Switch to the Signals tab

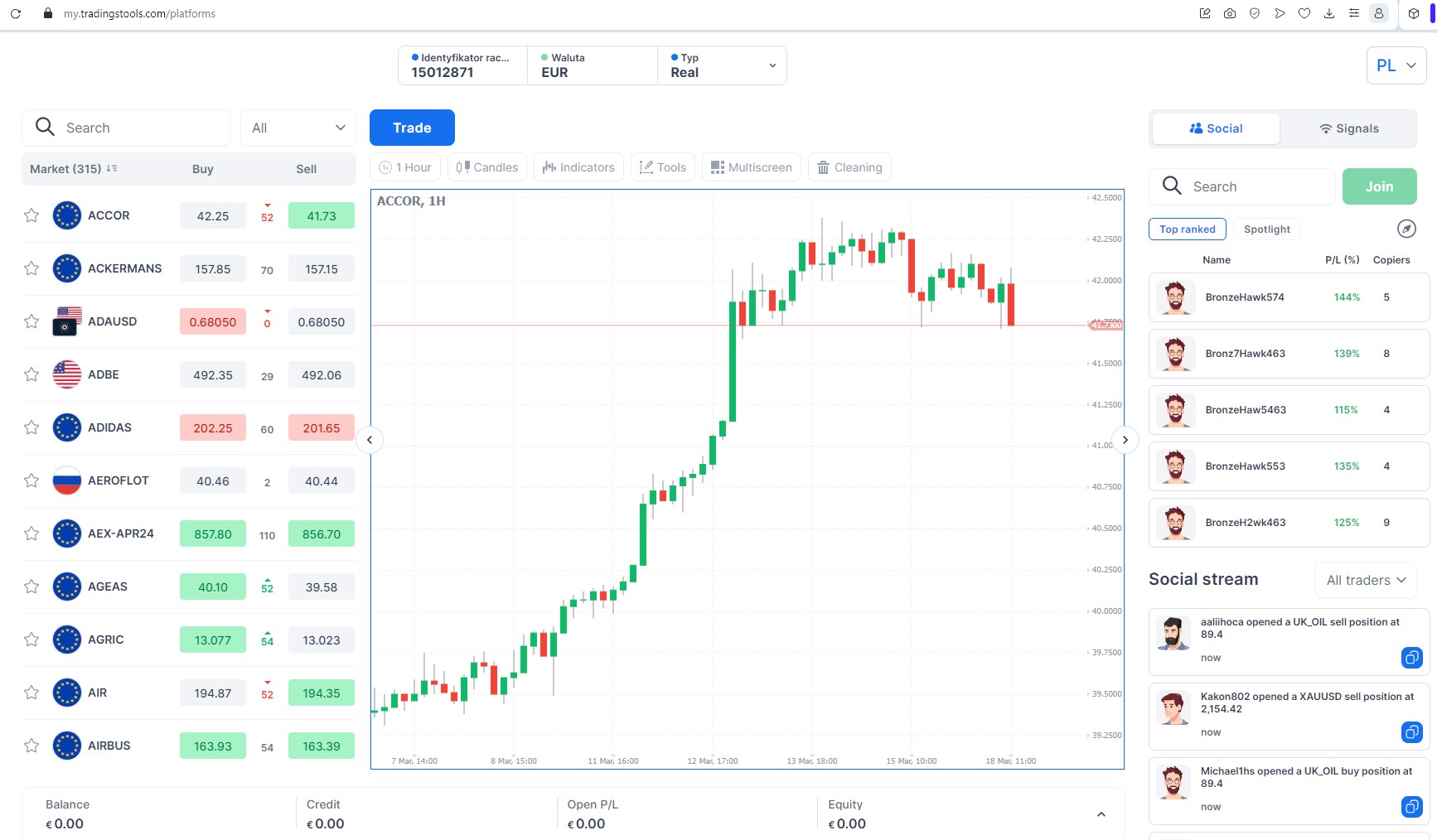pyautogui.click(x=1348, y=128)
